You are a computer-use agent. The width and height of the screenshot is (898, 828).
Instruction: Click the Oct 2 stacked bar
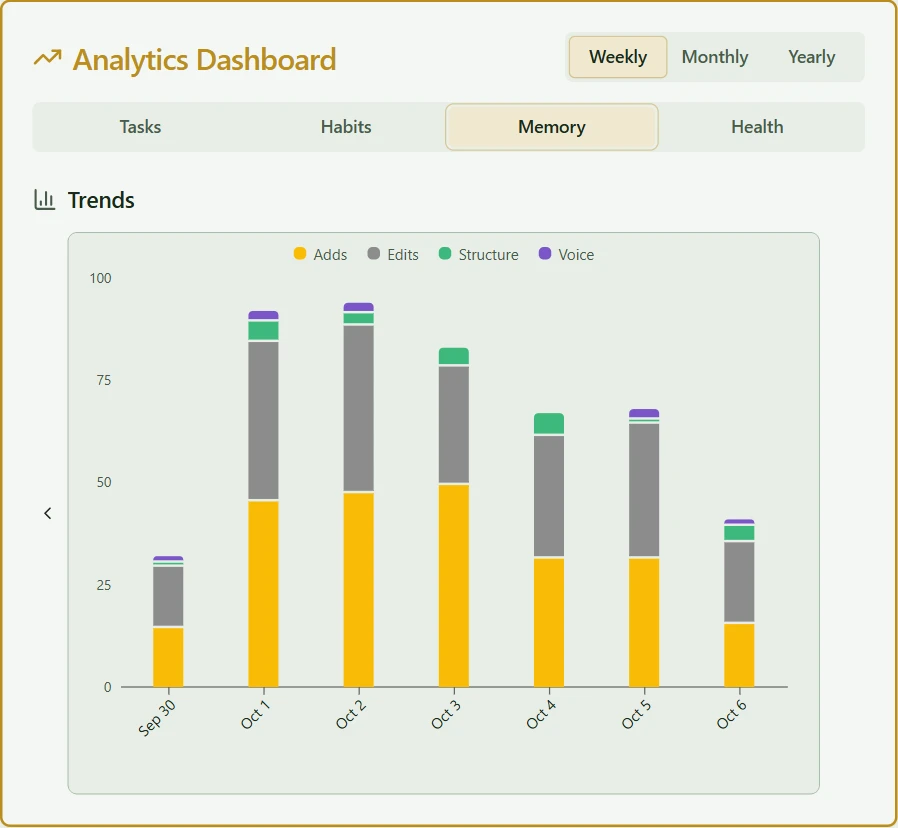click(359, 495)
